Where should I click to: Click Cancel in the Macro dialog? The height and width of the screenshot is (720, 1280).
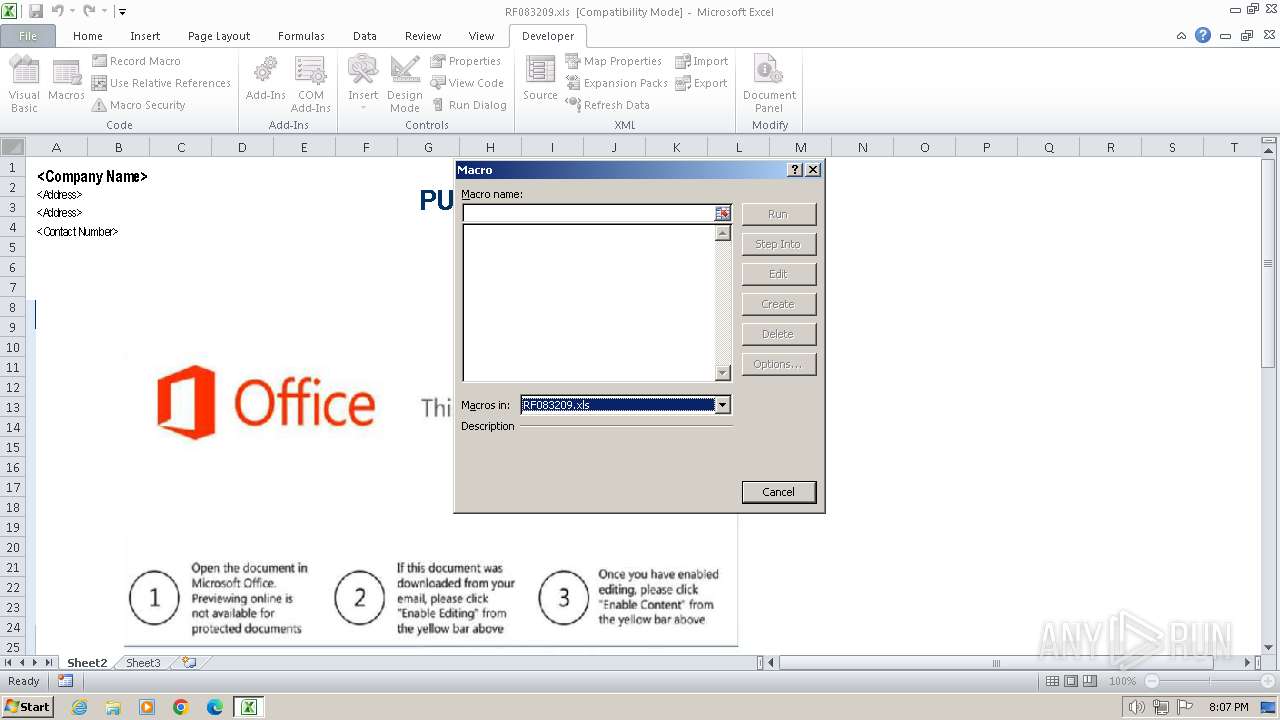click(778, 492)
